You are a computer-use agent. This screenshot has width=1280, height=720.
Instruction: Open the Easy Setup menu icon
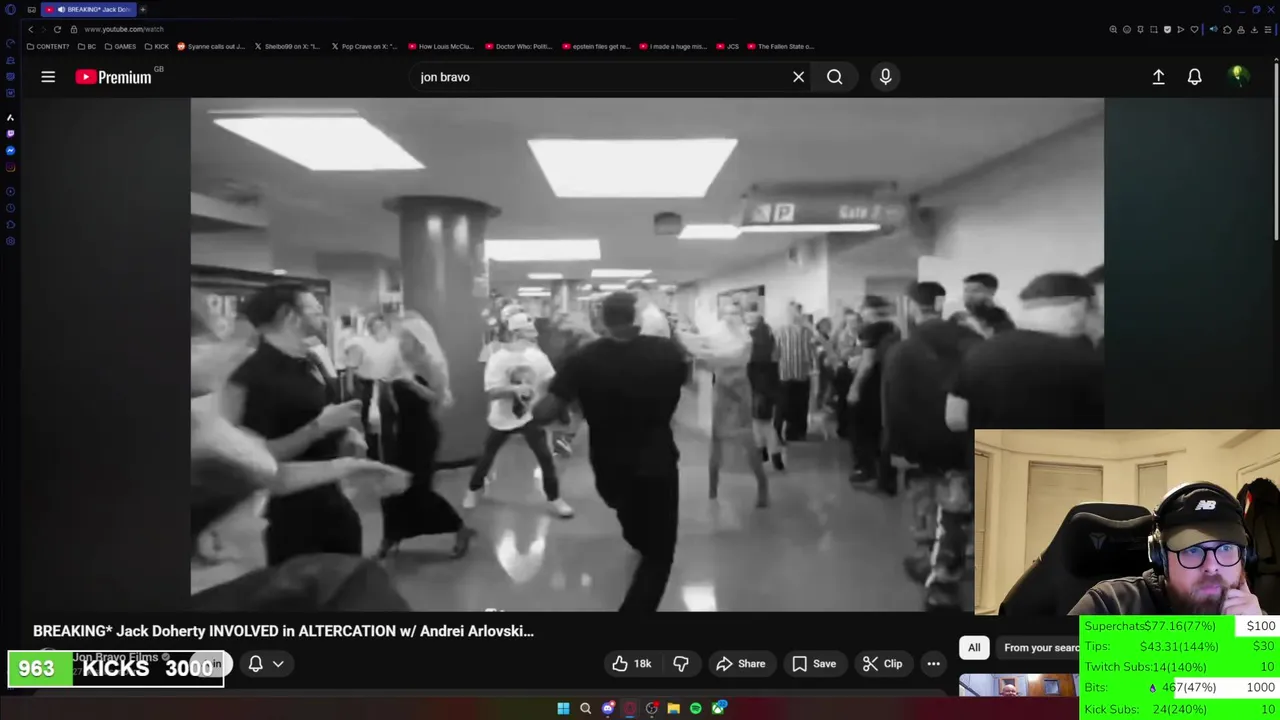pos(1268,30)
